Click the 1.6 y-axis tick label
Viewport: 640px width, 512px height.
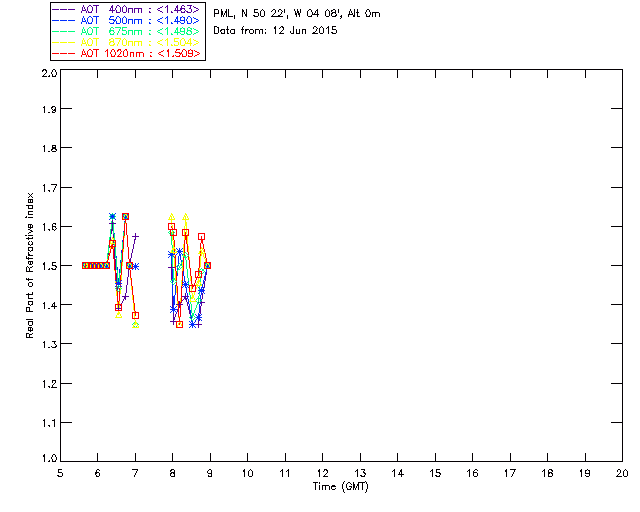(x=49, y=227)
